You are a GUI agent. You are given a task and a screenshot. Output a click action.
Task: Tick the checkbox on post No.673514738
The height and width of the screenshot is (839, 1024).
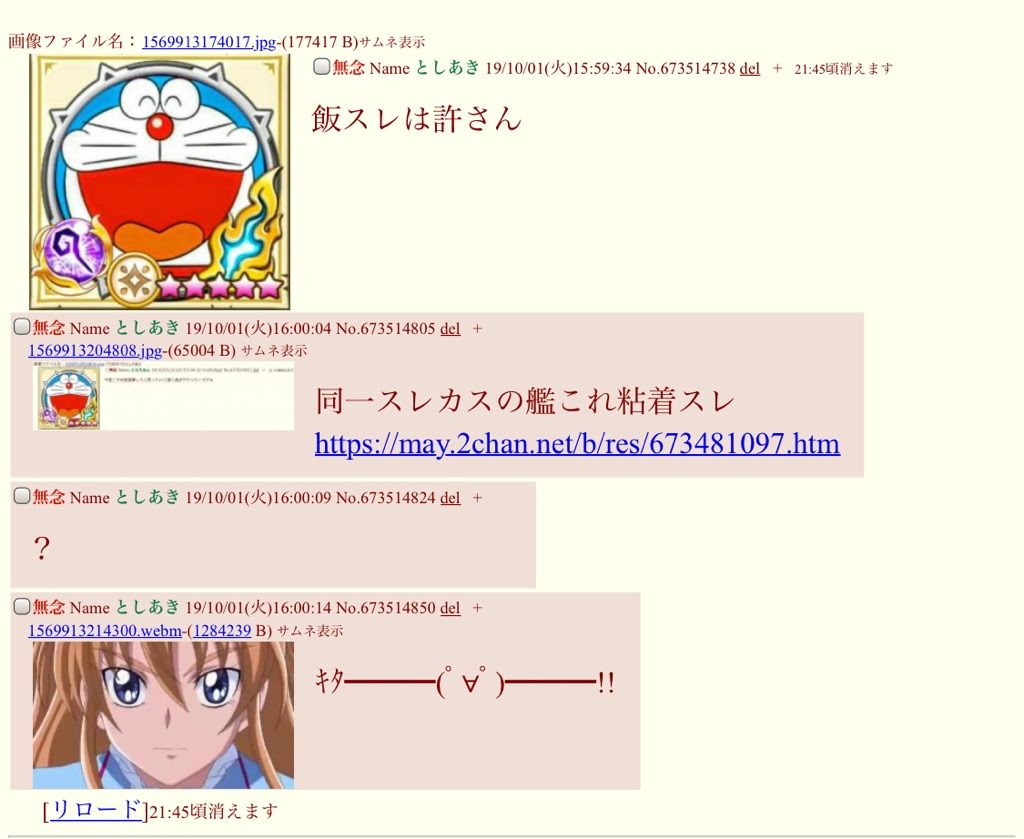(x=321, y=67)
